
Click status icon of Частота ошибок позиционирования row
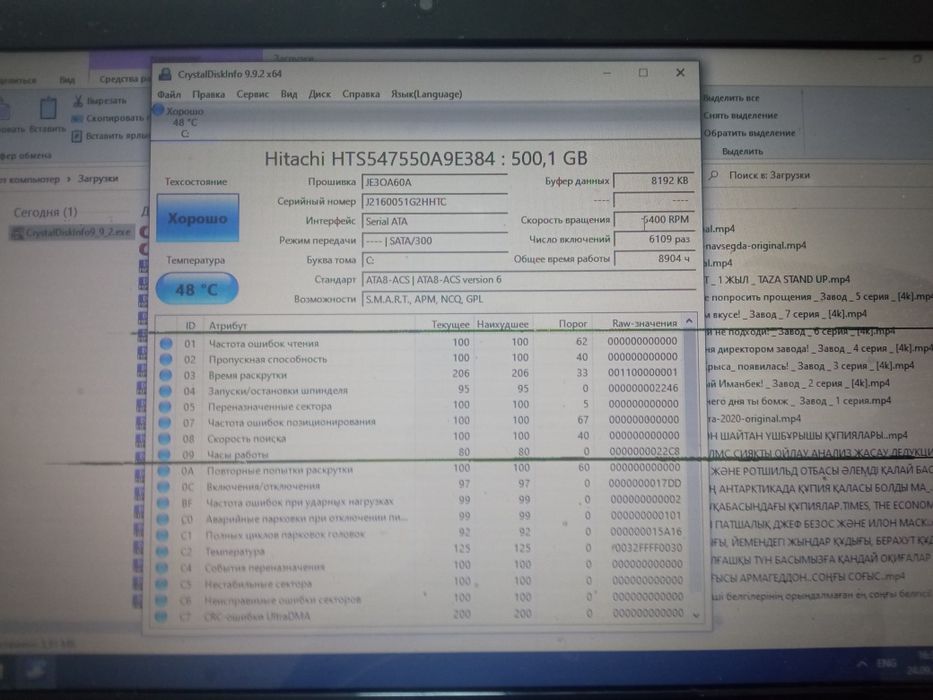(165, 423)
